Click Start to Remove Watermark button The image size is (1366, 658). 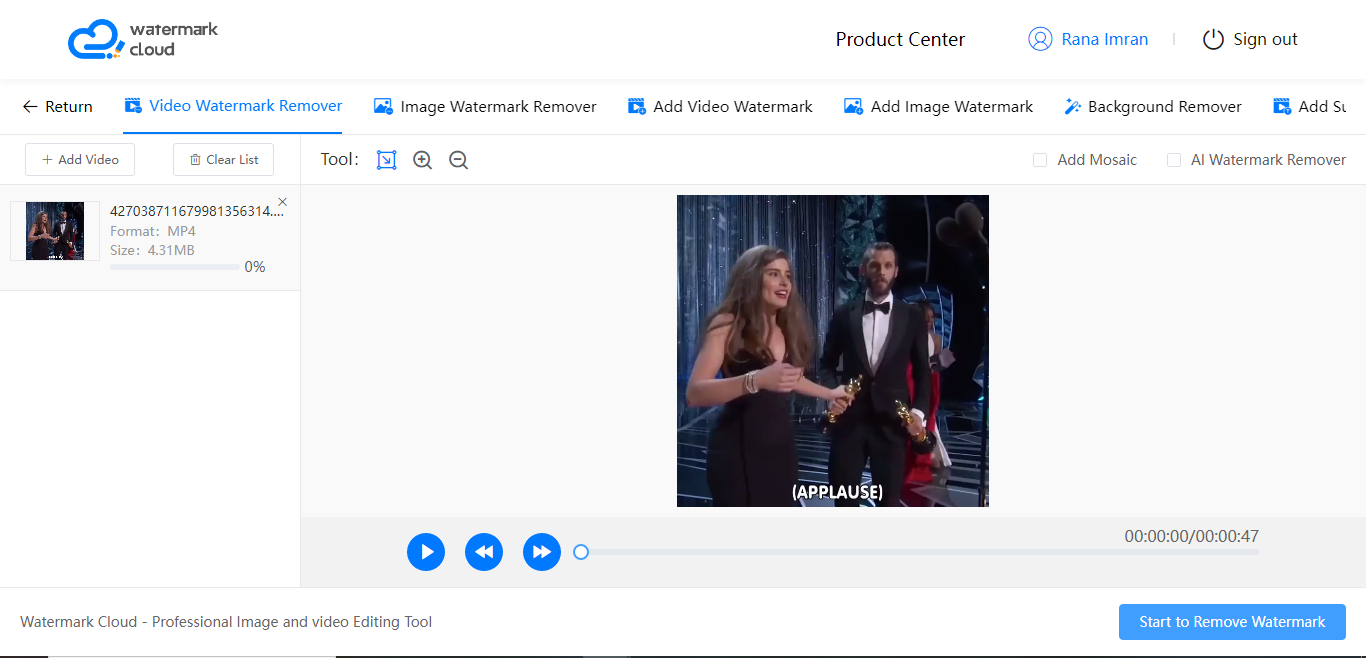coord(1232,622)
